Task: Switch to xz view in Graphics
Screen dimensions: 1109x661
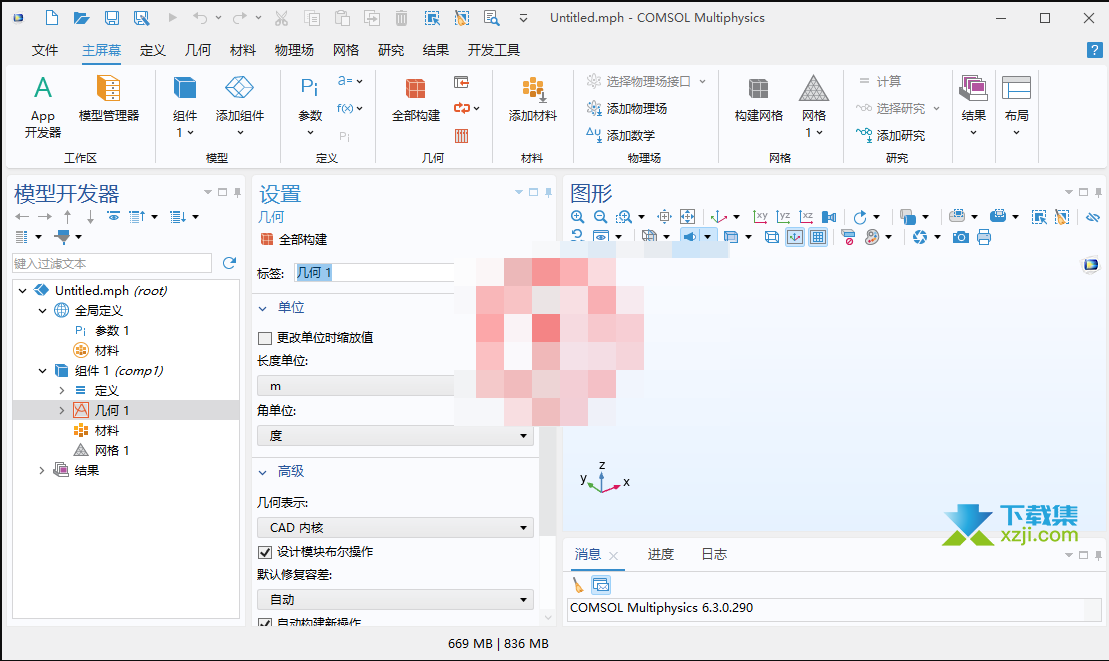Action: pos(806,217)
